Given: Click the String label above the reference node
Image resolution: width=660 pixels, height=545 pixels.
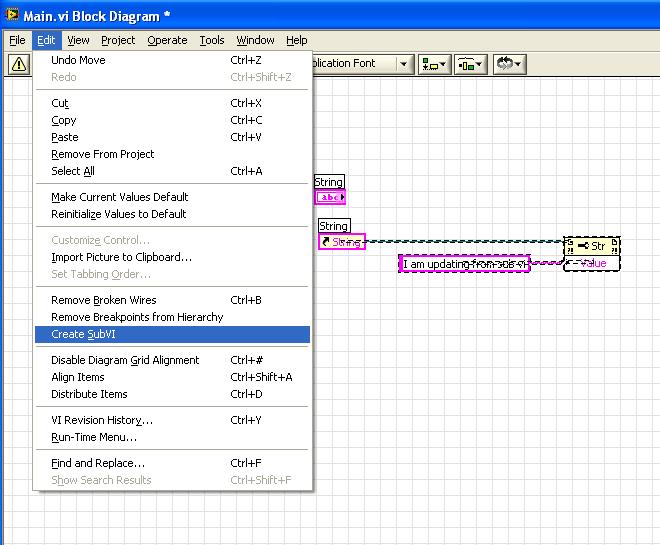Looking at the screenshot, I should [334, 226].
